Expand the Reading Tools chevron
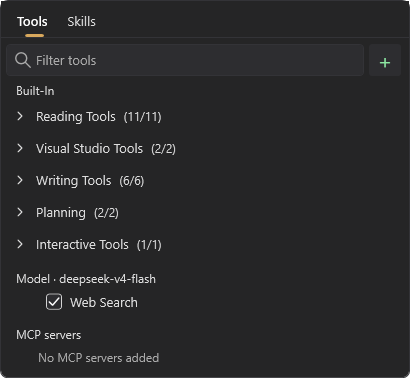 20,116
